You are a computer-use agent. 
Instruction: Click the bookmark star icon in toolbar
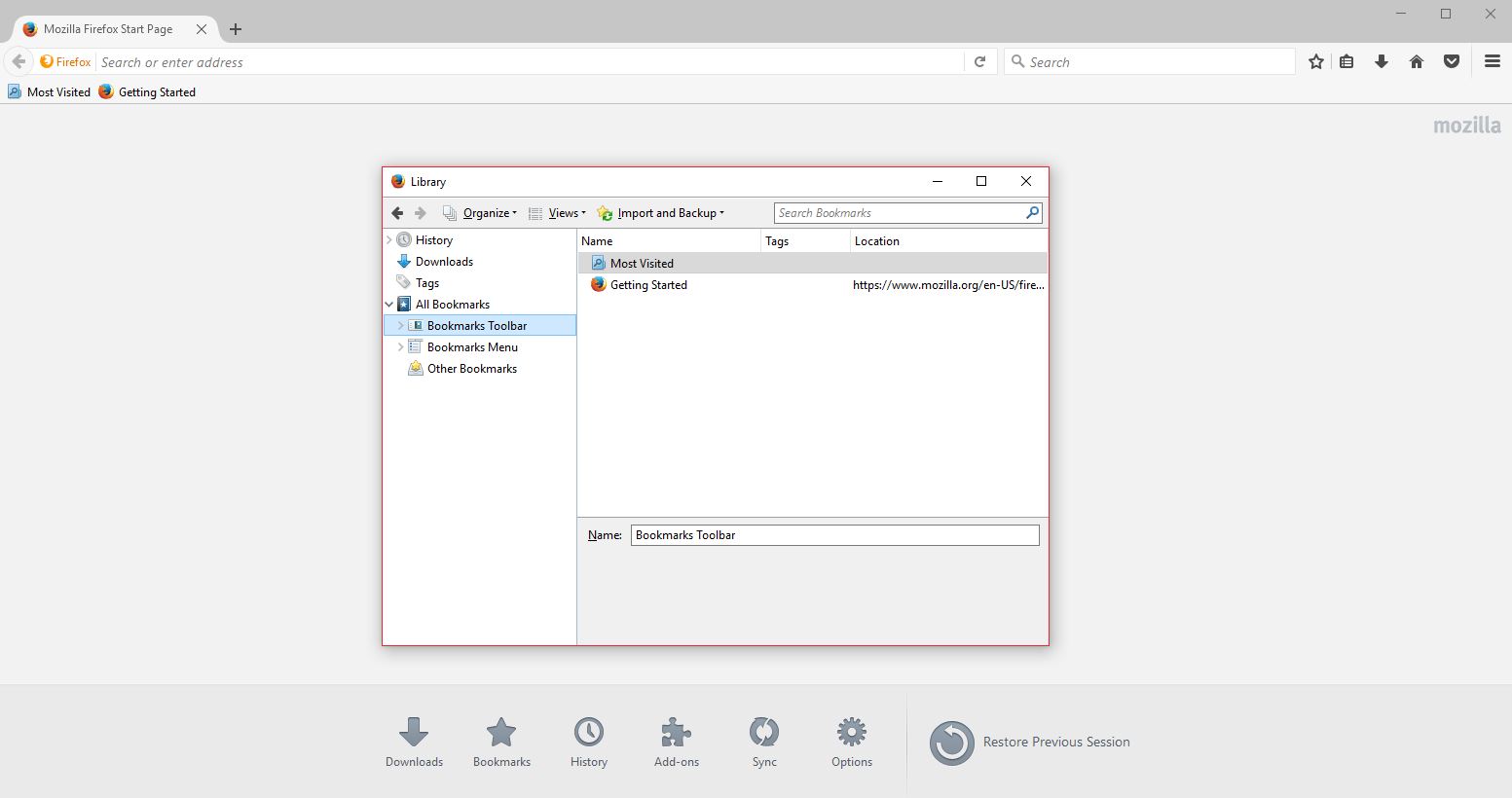pos(1316,61)
